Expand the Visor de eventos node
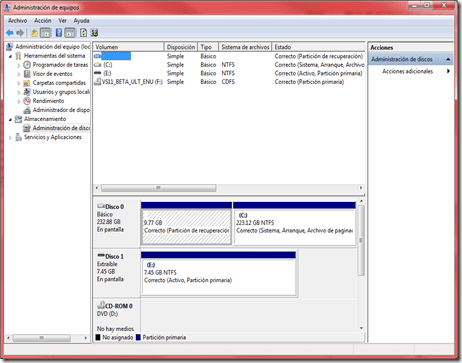The height and width of the screenshot is (363, 462). tap(19, 74)
